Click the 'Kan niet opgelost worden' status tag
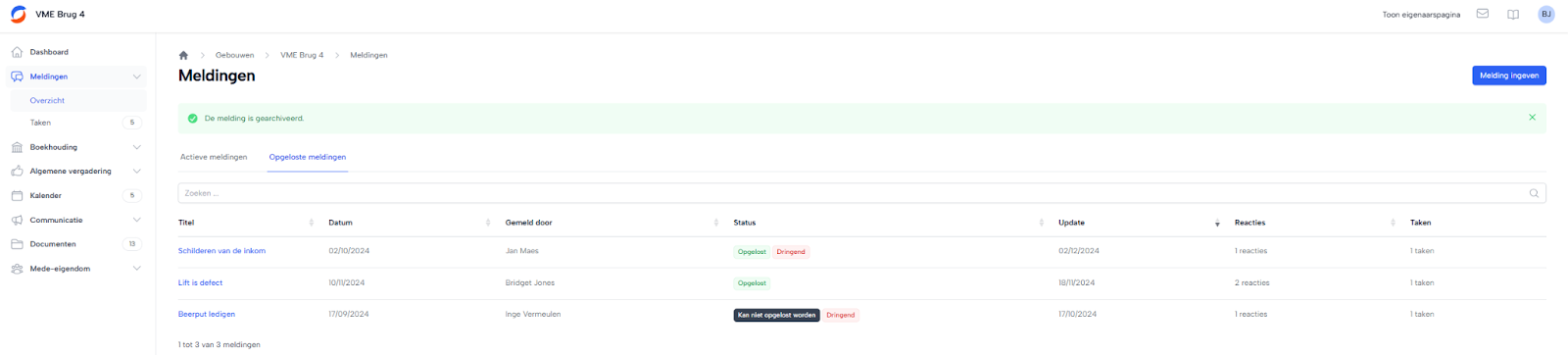The width and height of the screenshot is (1568, 355). (776, 315)
